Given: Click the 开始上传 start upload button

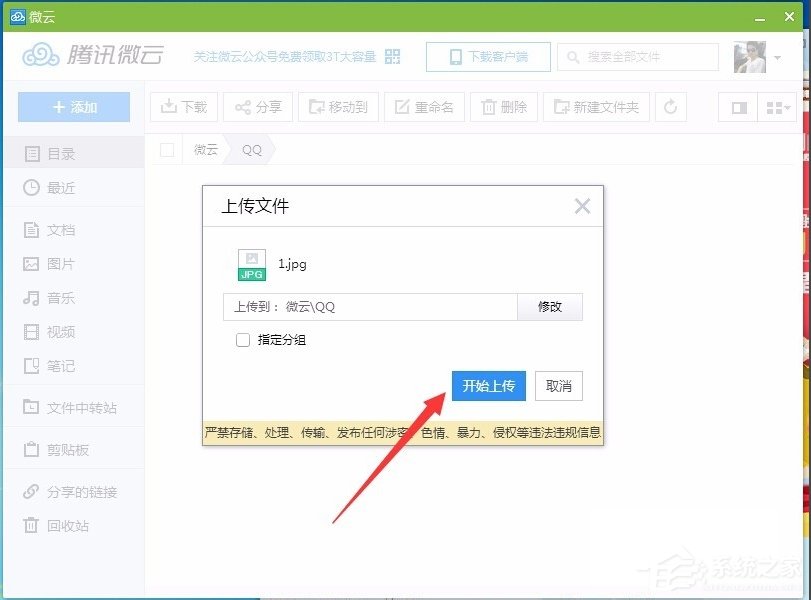Looking at the screenshot, I should tap(489, 386).
